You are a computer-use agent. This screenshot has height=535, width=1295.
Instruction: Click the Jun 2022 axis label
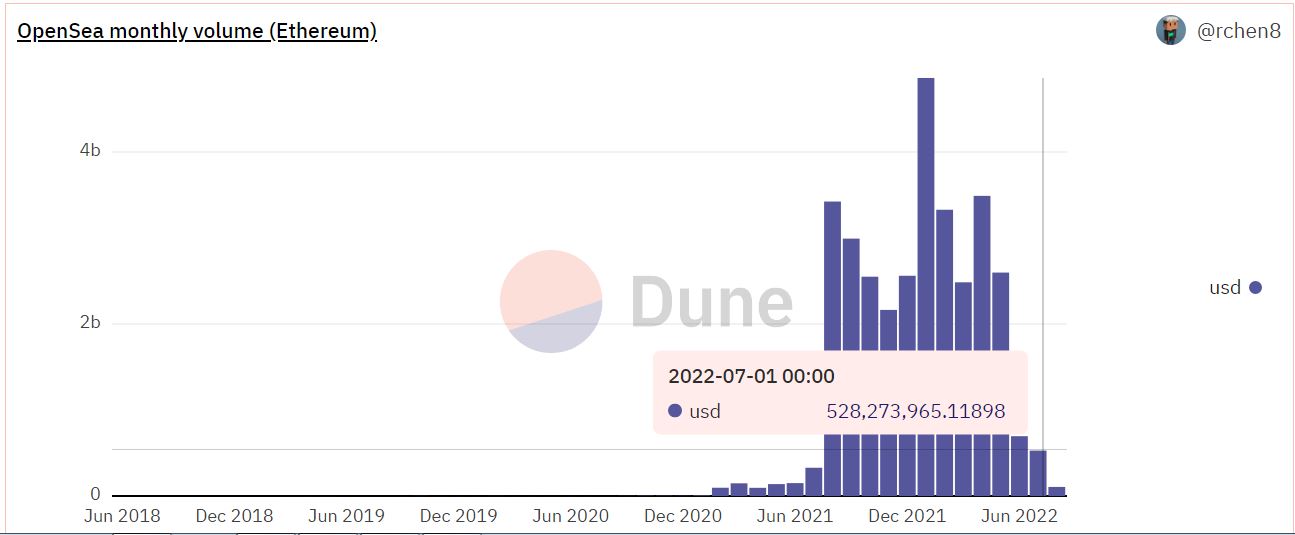pyautogui.click(x=1019, y=516)
